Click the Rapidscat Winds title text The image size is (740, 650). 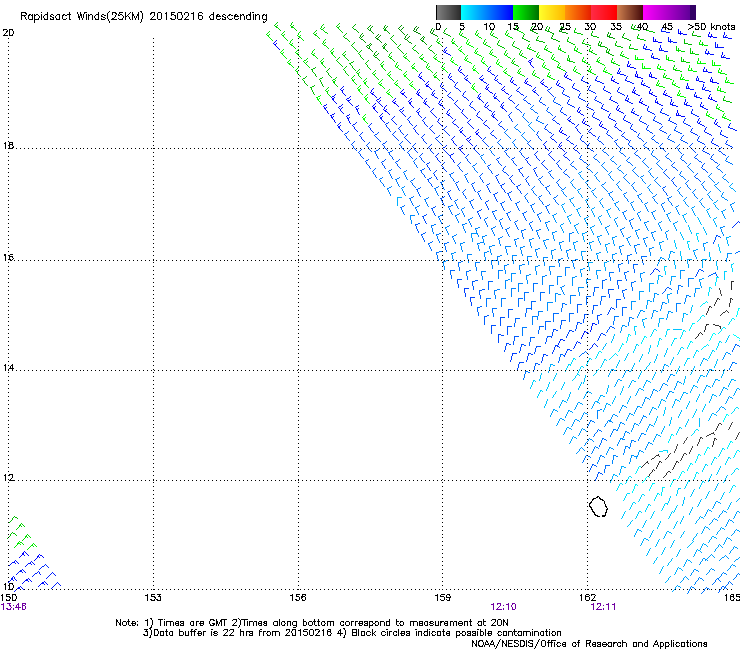pos(143,16)
